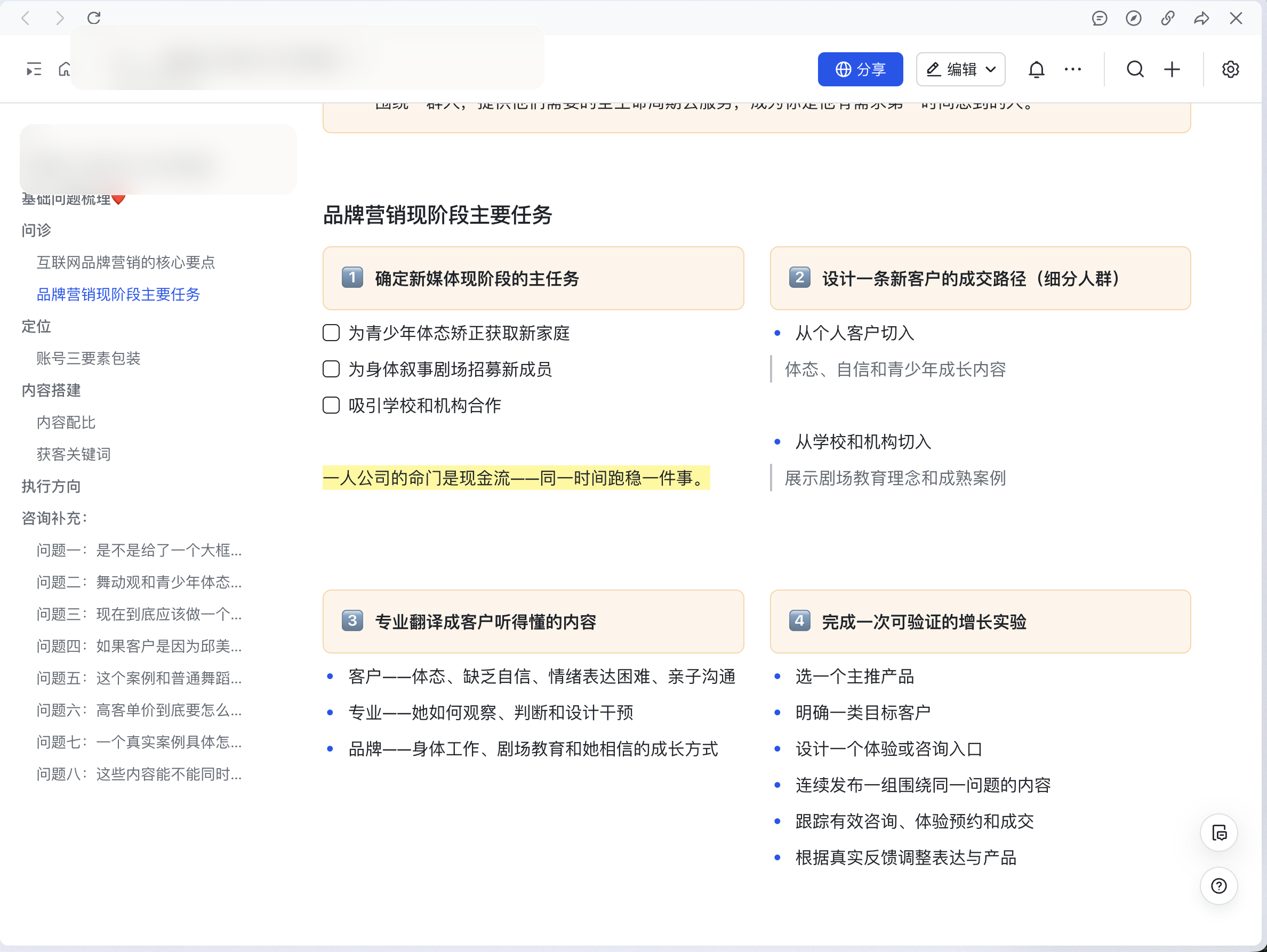Click the forward share arrow icon
The image size is (1267, 952).
pos(1202,18)
